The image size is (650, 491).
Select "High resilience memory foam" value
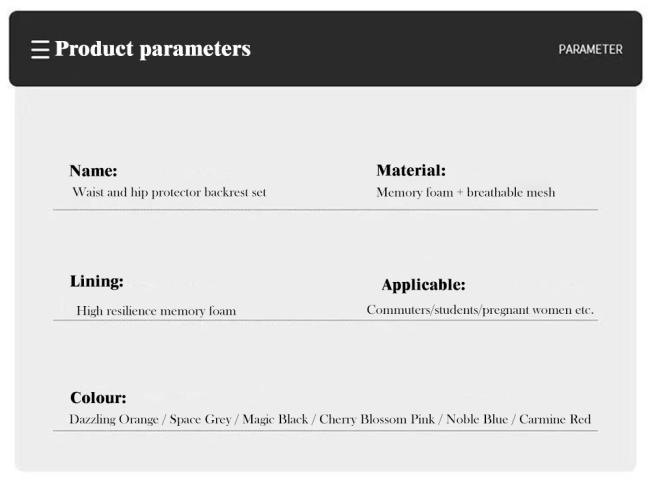tap(156, 311)
